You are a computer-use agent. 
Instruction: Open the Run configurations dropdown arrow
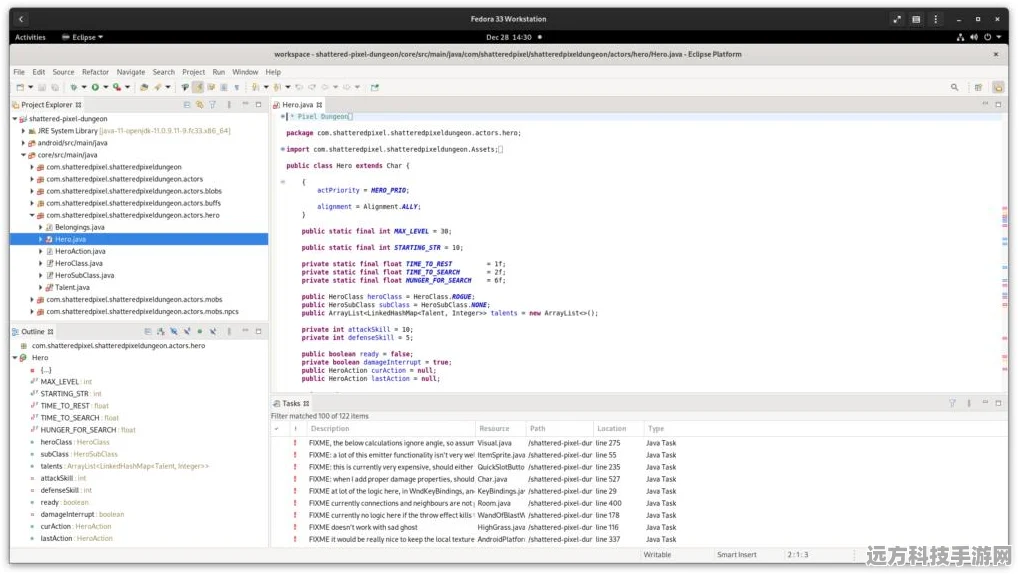[x=105, y=87]
